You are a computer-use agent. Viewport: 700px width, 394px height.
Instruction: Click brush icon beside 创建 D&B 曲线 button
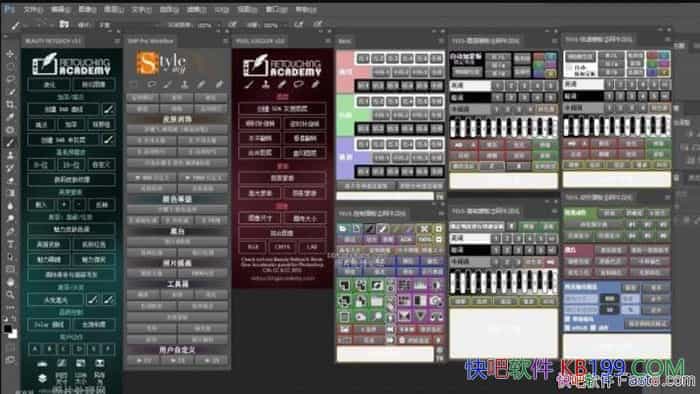108,109
